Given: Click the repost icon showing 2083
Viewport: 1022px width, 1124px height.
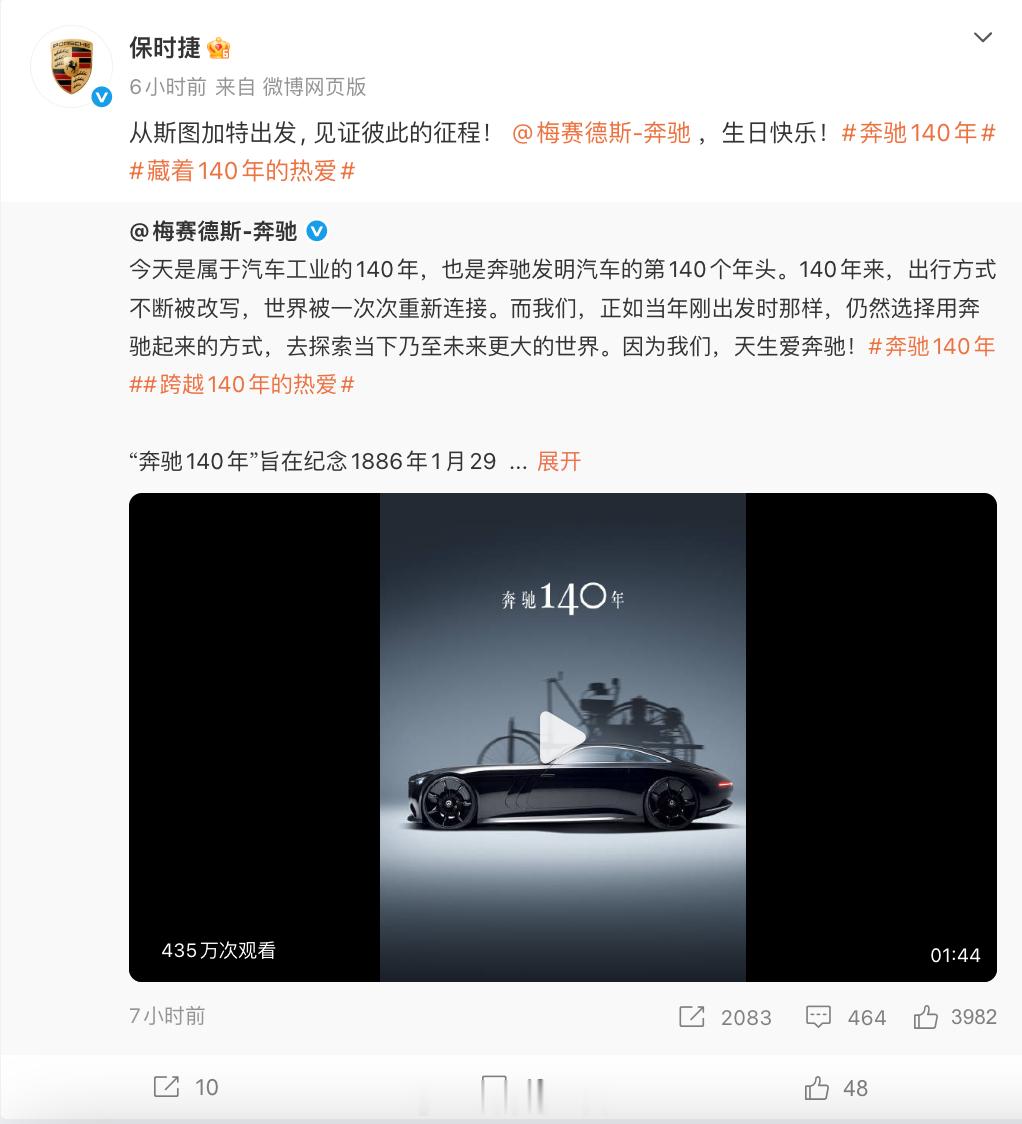Looking at the screenshot, I should [692, 1016].
